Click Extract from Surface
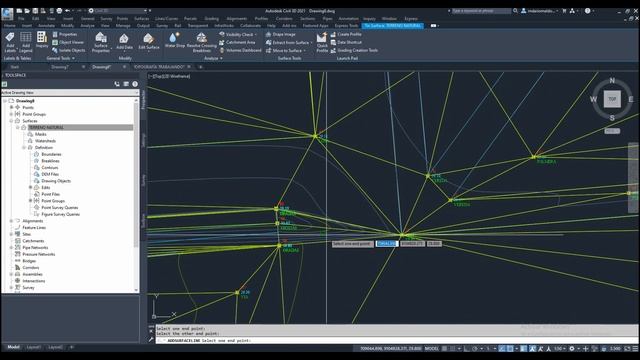 coord(289,42)
